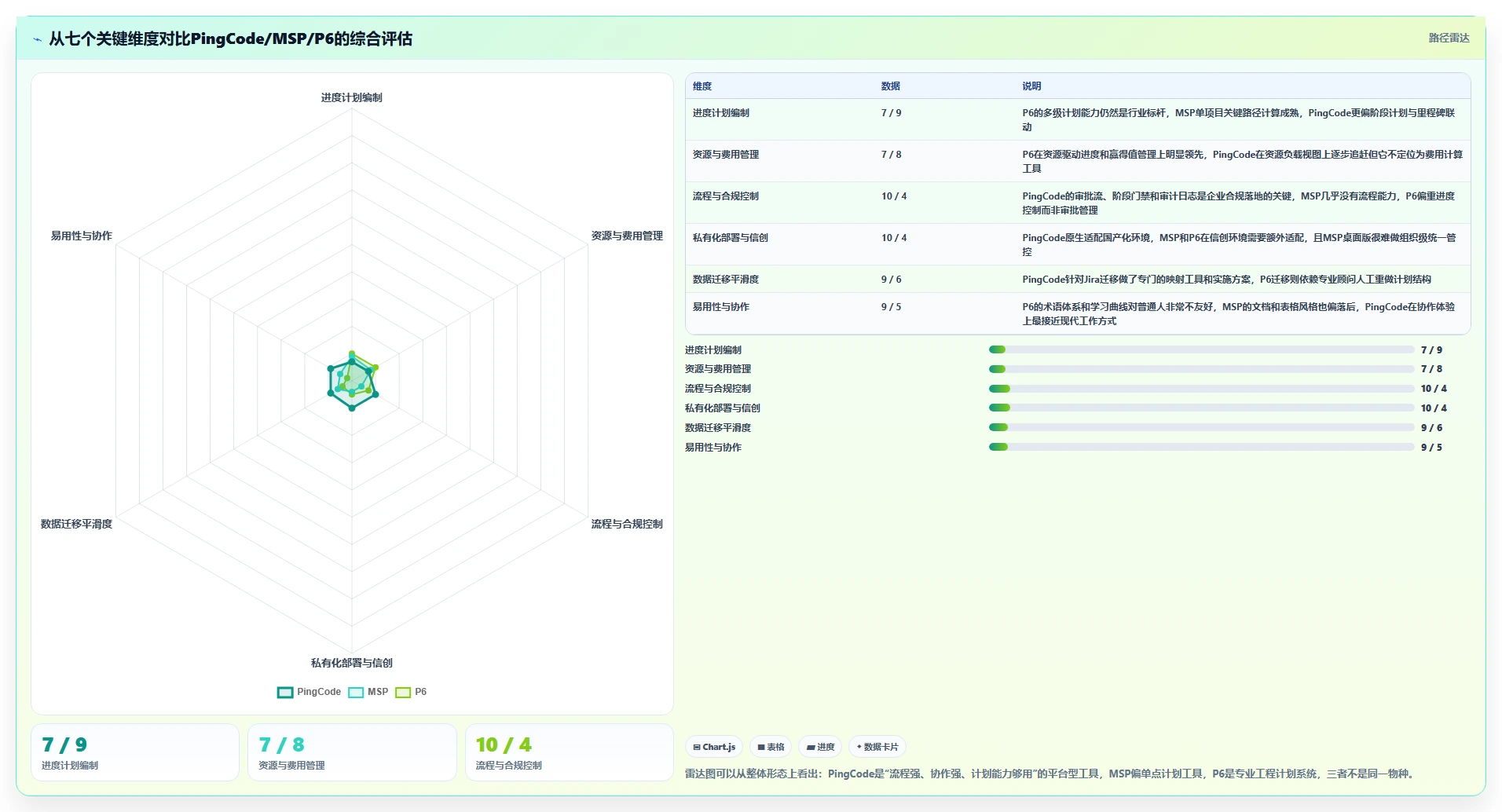Click the 进度计划编制 label in the progress list
This screenshot has height=812, width=1502.
(713, 350)
